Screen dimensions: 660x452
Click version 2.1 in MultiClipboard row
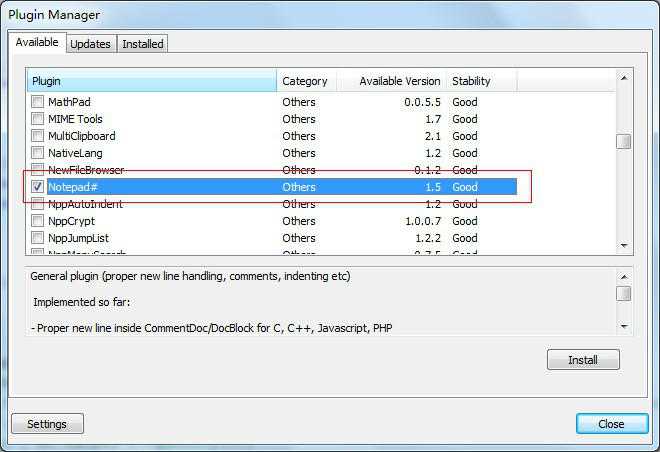433,136
